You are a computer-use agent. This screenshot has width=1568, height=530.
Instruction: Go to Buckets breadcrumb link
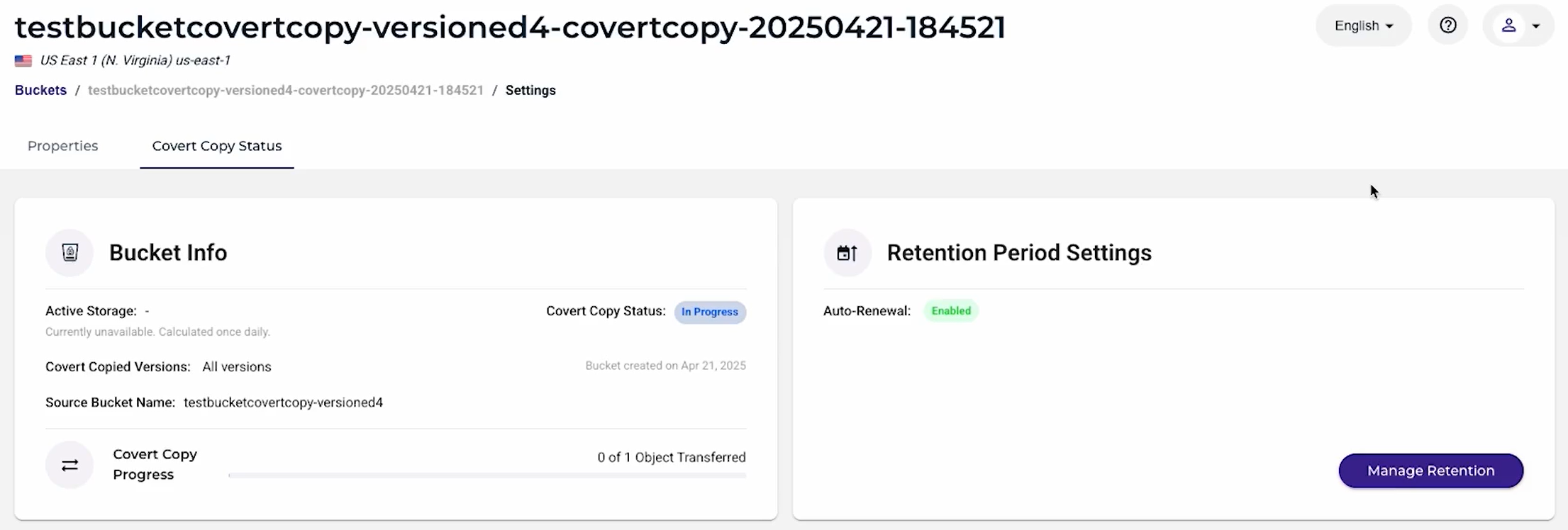[40, 91]
